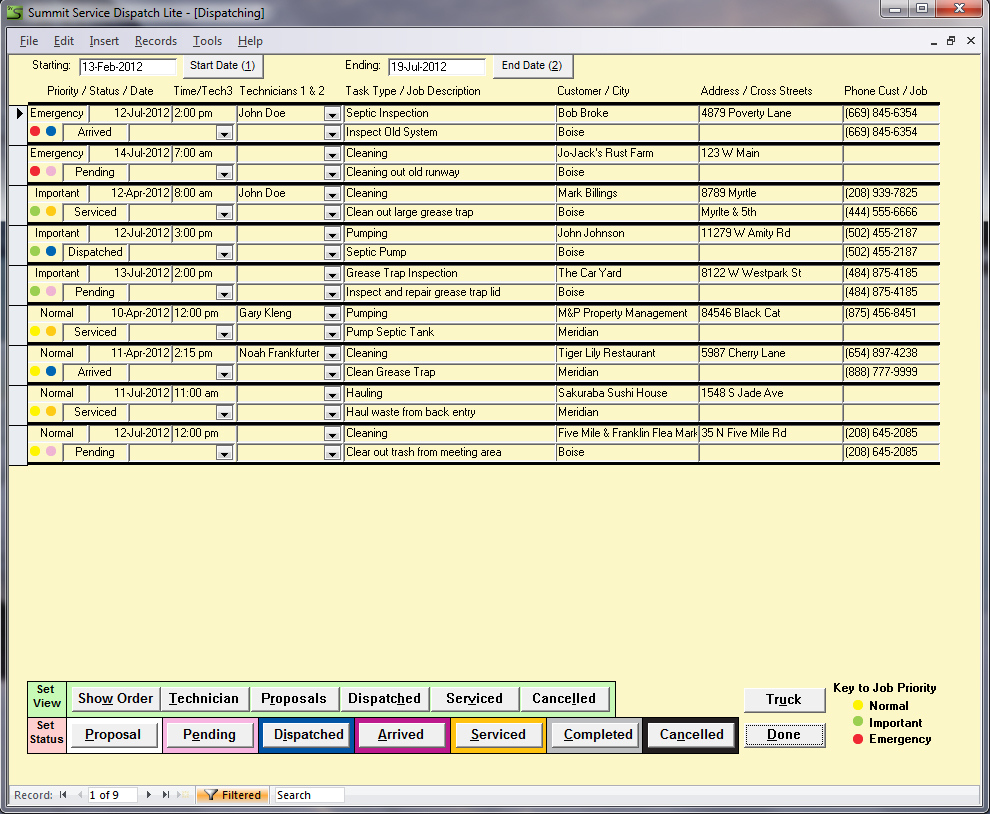Screen dimensions: 990x814
Task: Click the Truck button
Action: [783, 699]
